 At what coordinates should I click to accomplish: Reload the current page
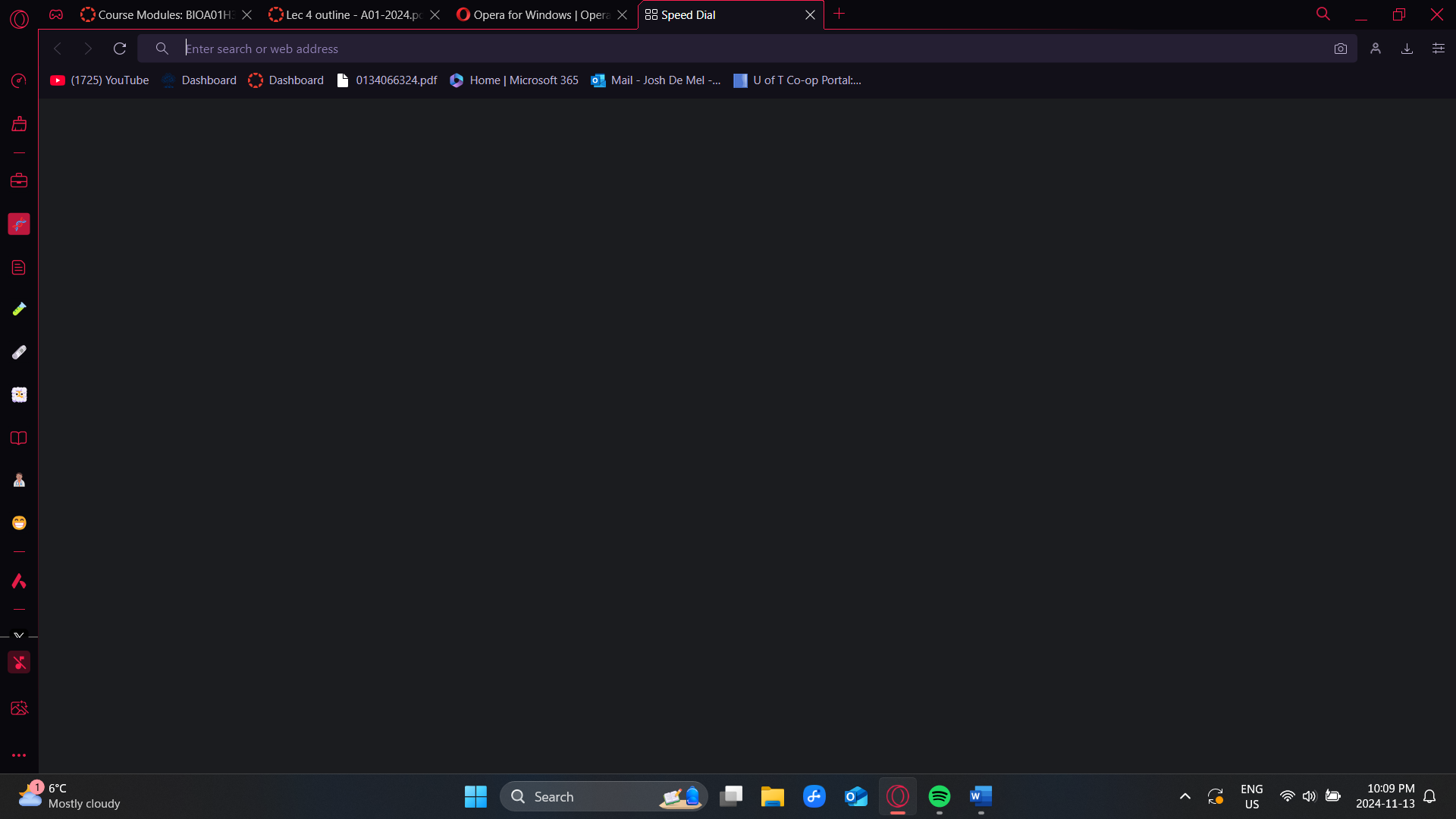120,49
